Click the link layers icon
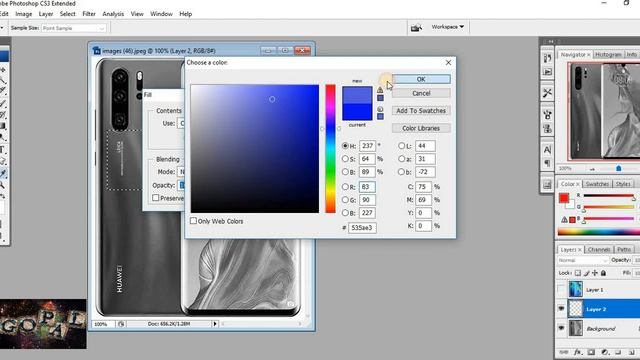Viewport: 640px width, 360px height. click(x=564, y=352)
